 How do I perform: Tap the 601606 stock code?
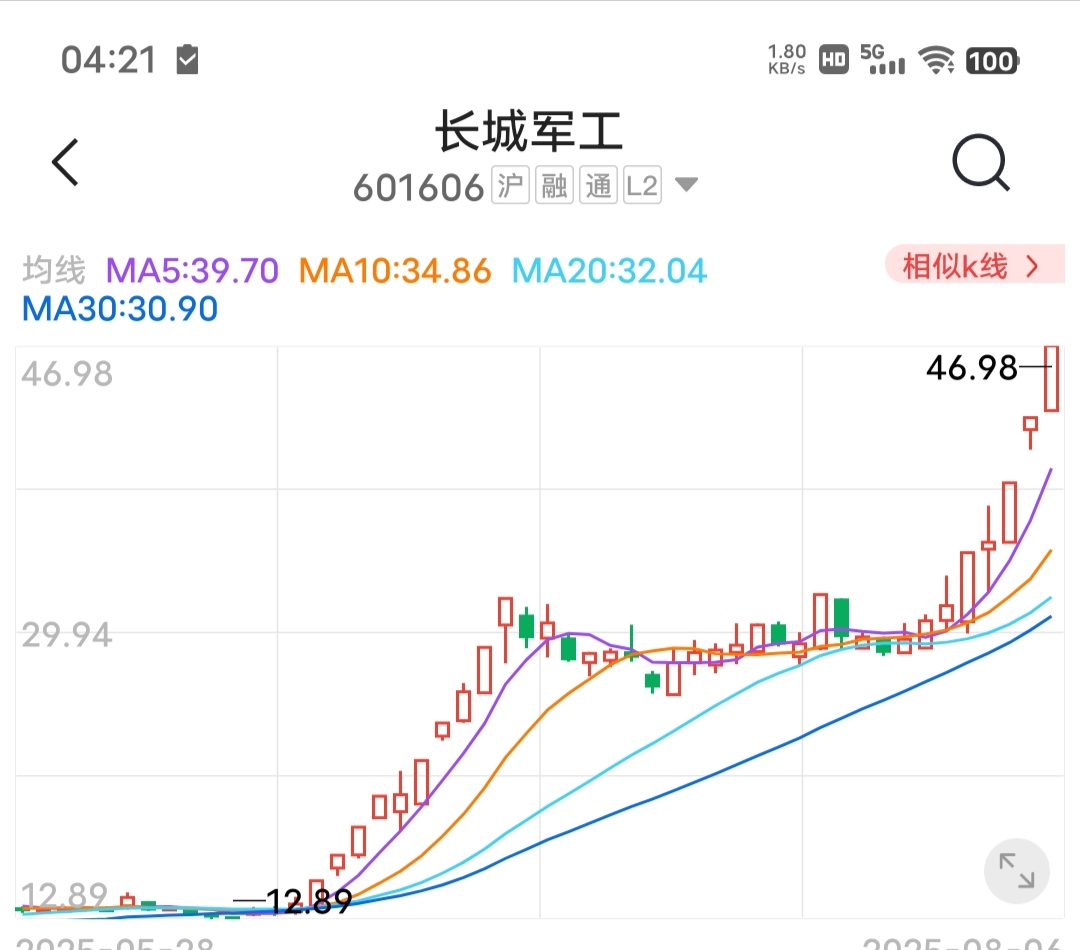tap(418, 187)
